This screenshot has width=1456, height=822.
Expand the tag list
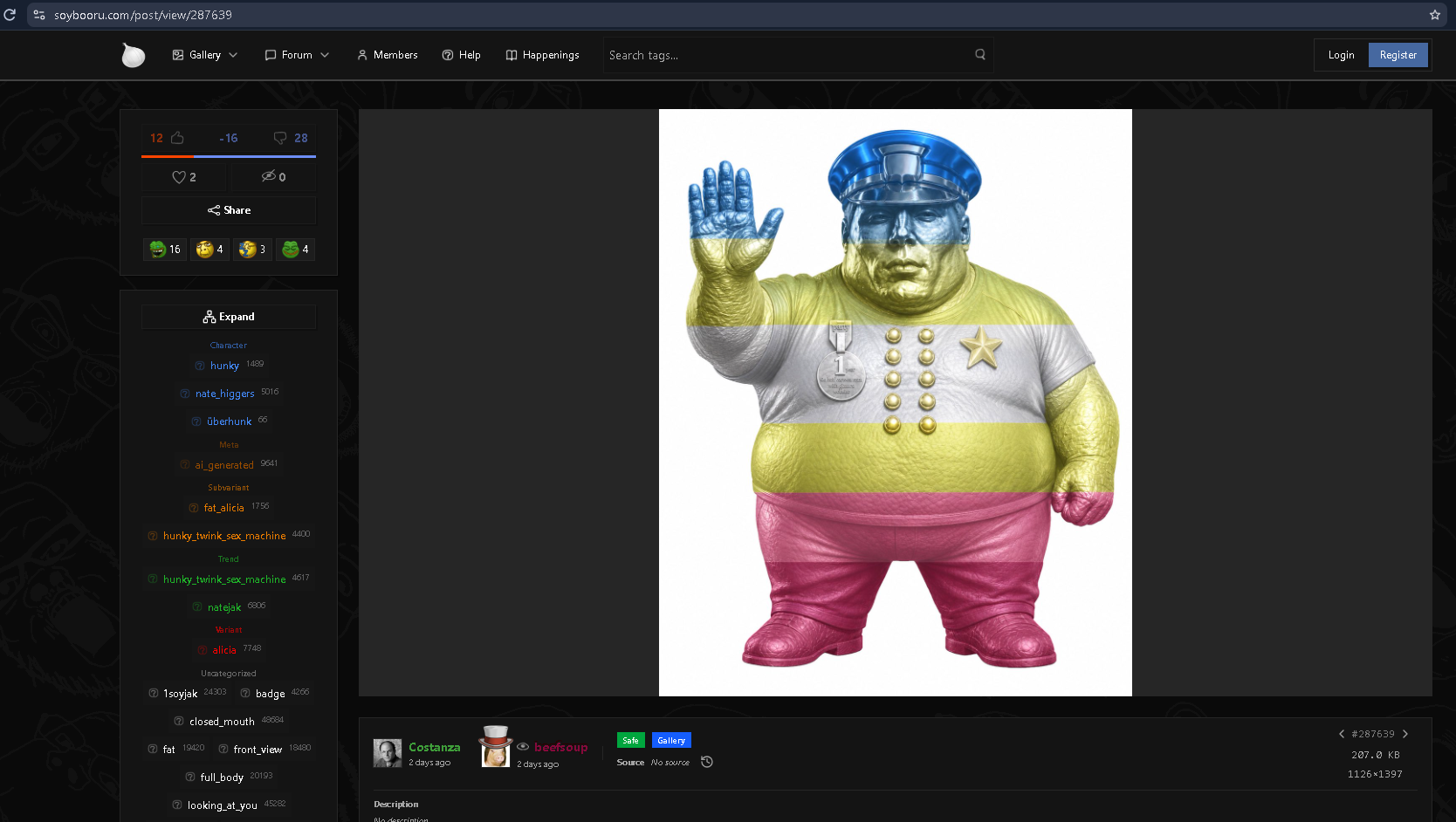229,317
